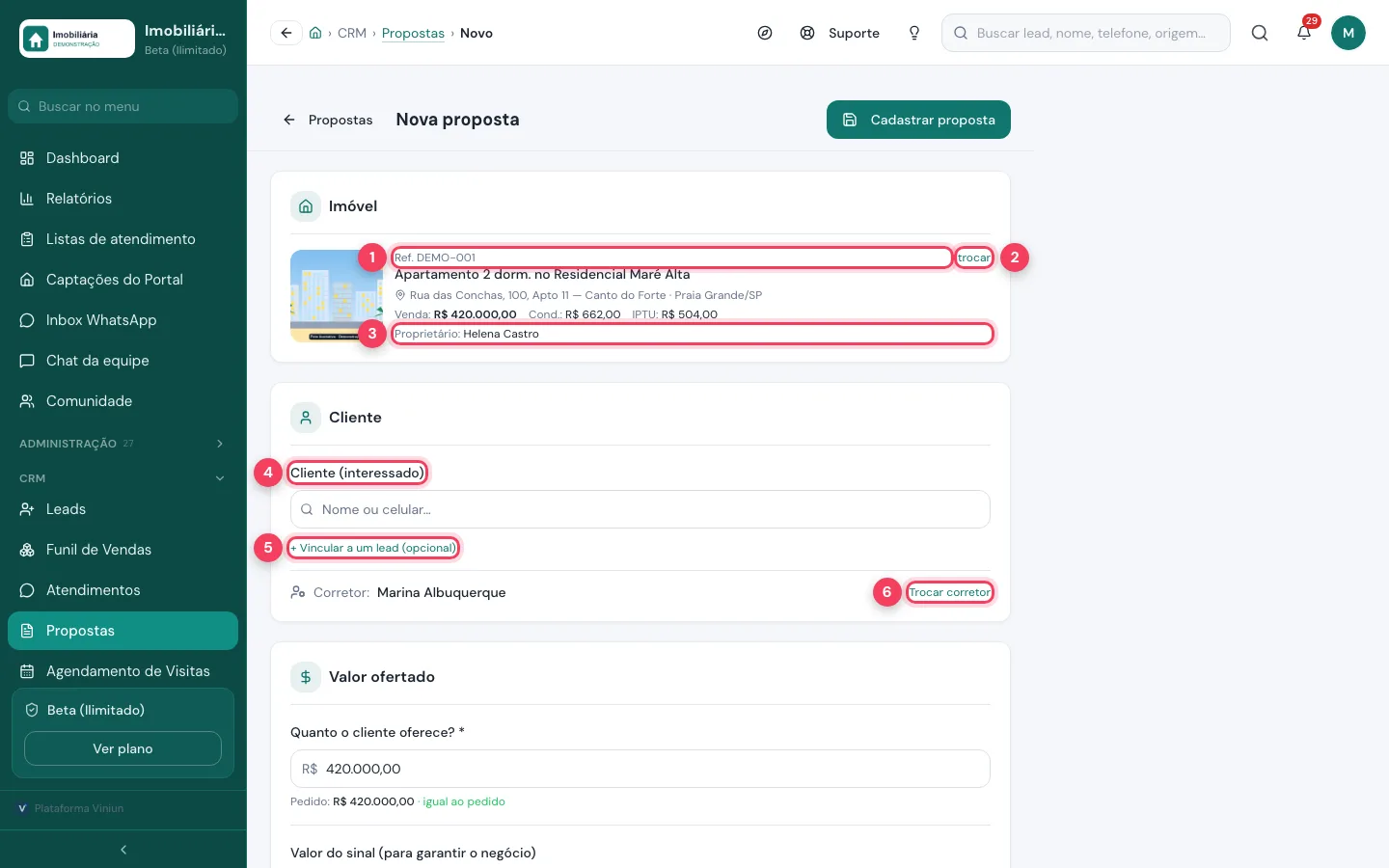This screenshot has width=1389, height=868.
Task: Collapse the CRM section
Action: pyautogui.click(x=123, y=478)
